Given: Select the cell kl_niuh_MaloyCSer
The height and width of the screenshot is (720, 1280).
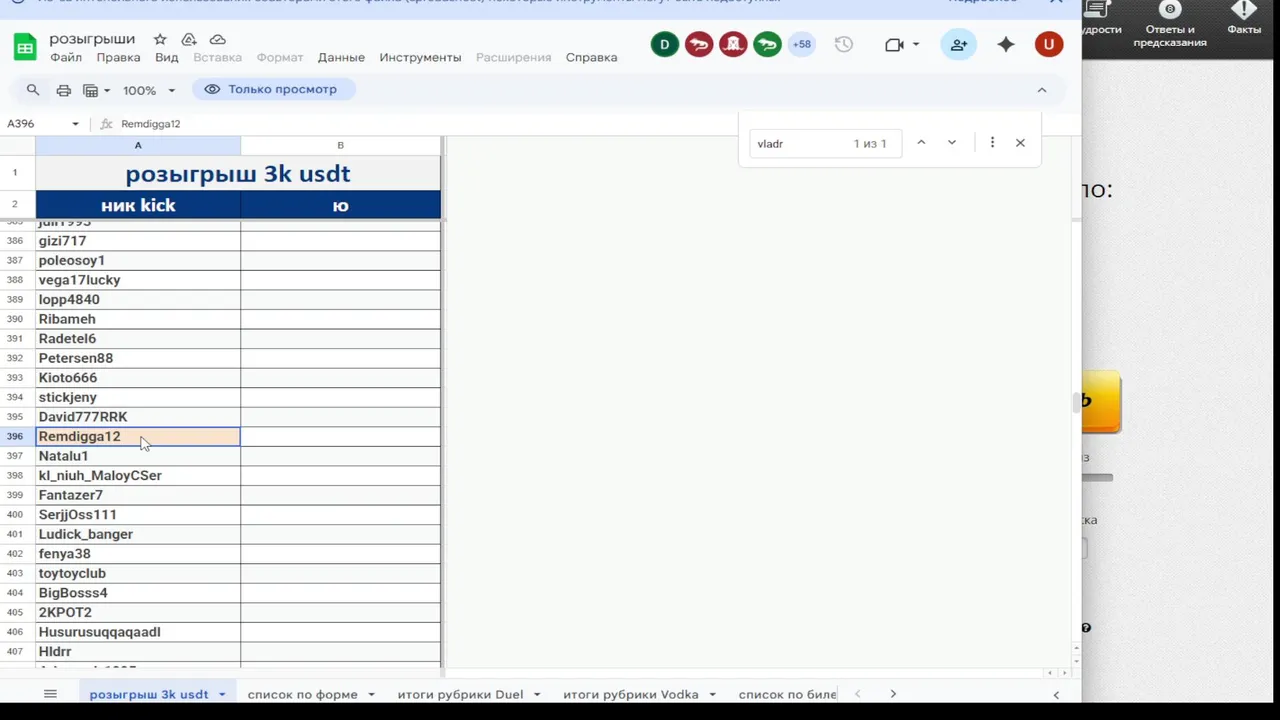Looking at the screenshot, I should point(138,476).
